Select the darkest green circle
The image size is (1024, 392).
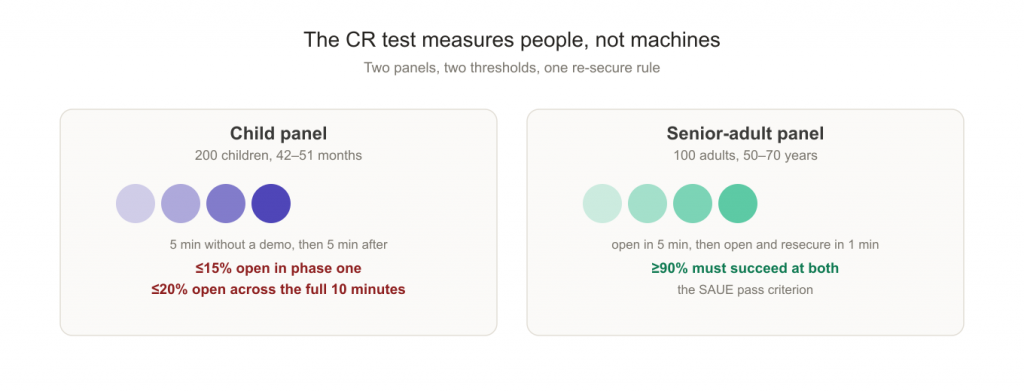[738, 203]
